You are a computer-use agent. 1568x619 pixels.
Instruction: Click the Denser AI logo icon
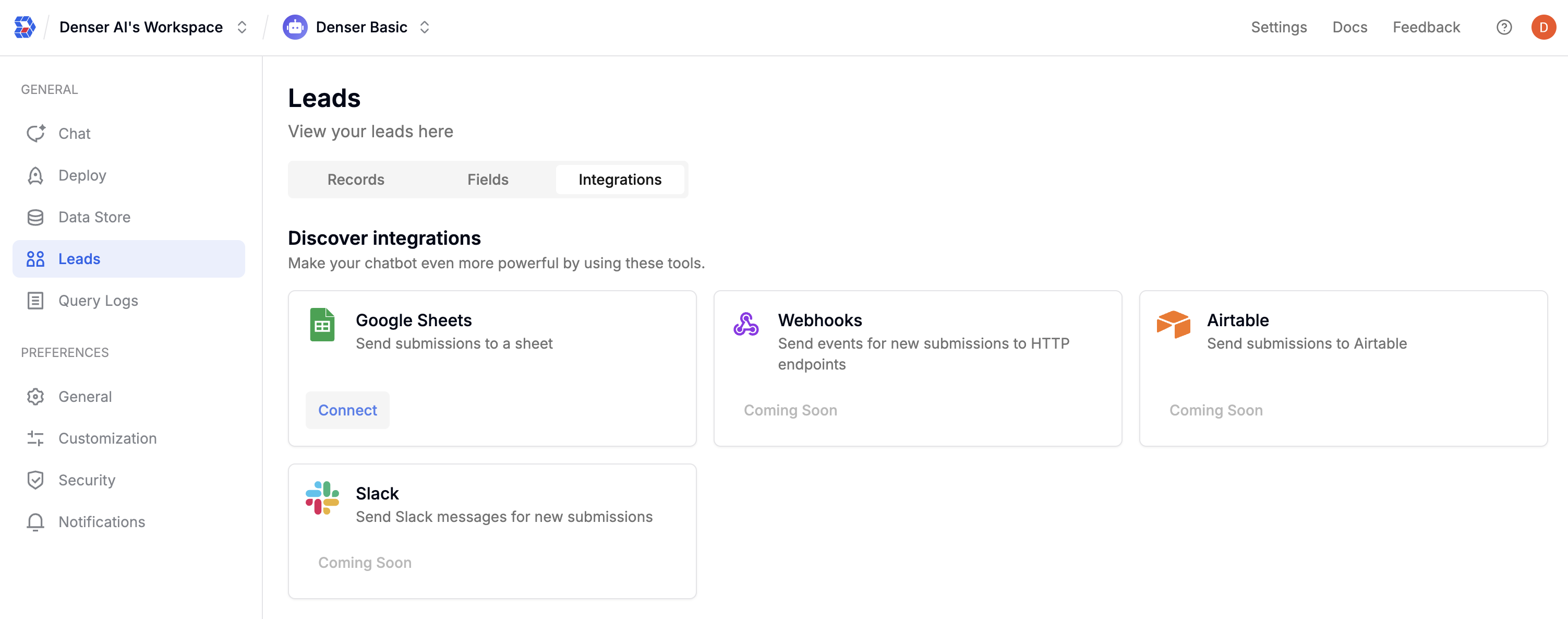click(x=25, y=28)
